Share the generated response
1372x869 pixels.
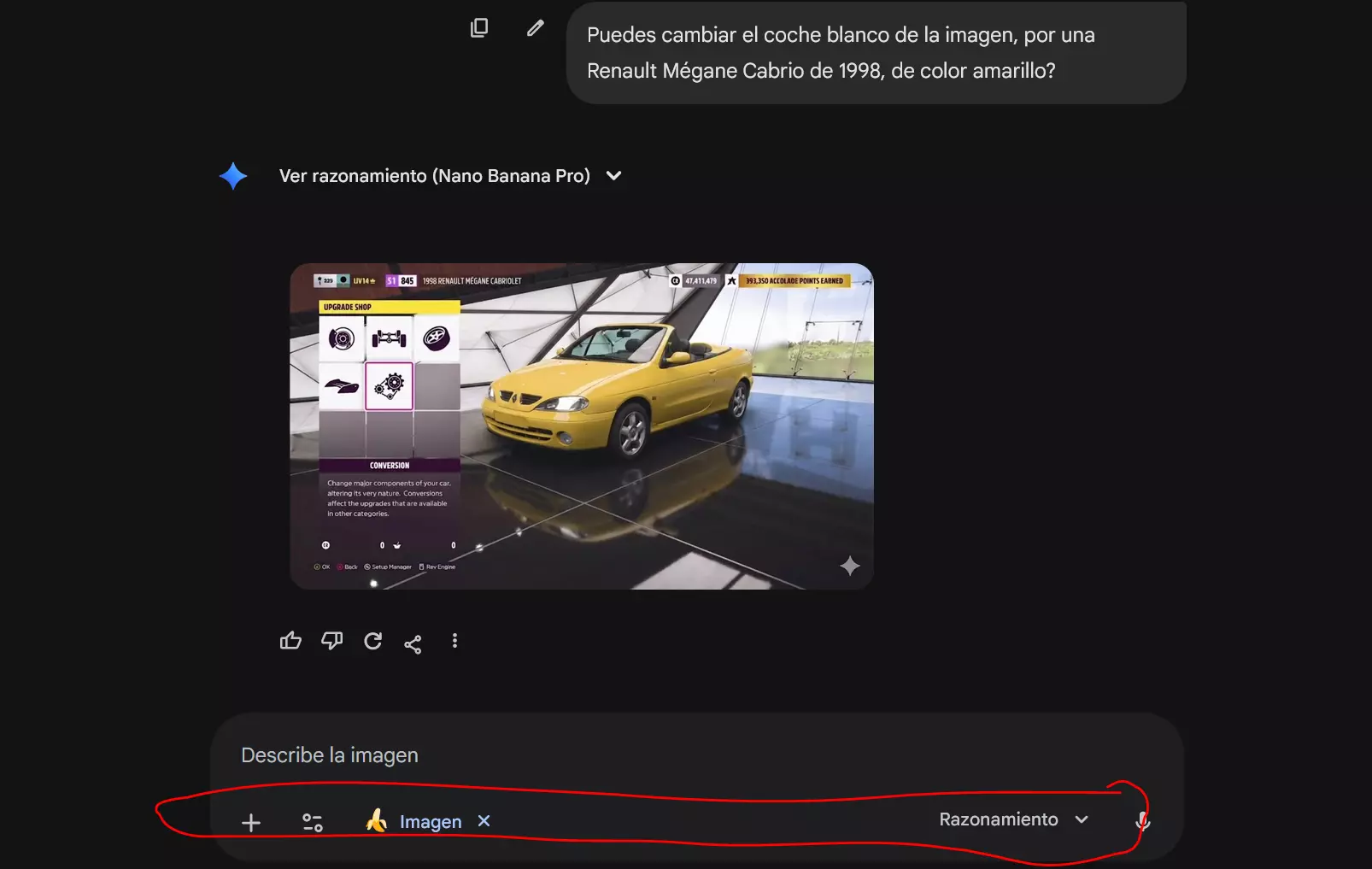pyautogui.click(x=413, y=643)
